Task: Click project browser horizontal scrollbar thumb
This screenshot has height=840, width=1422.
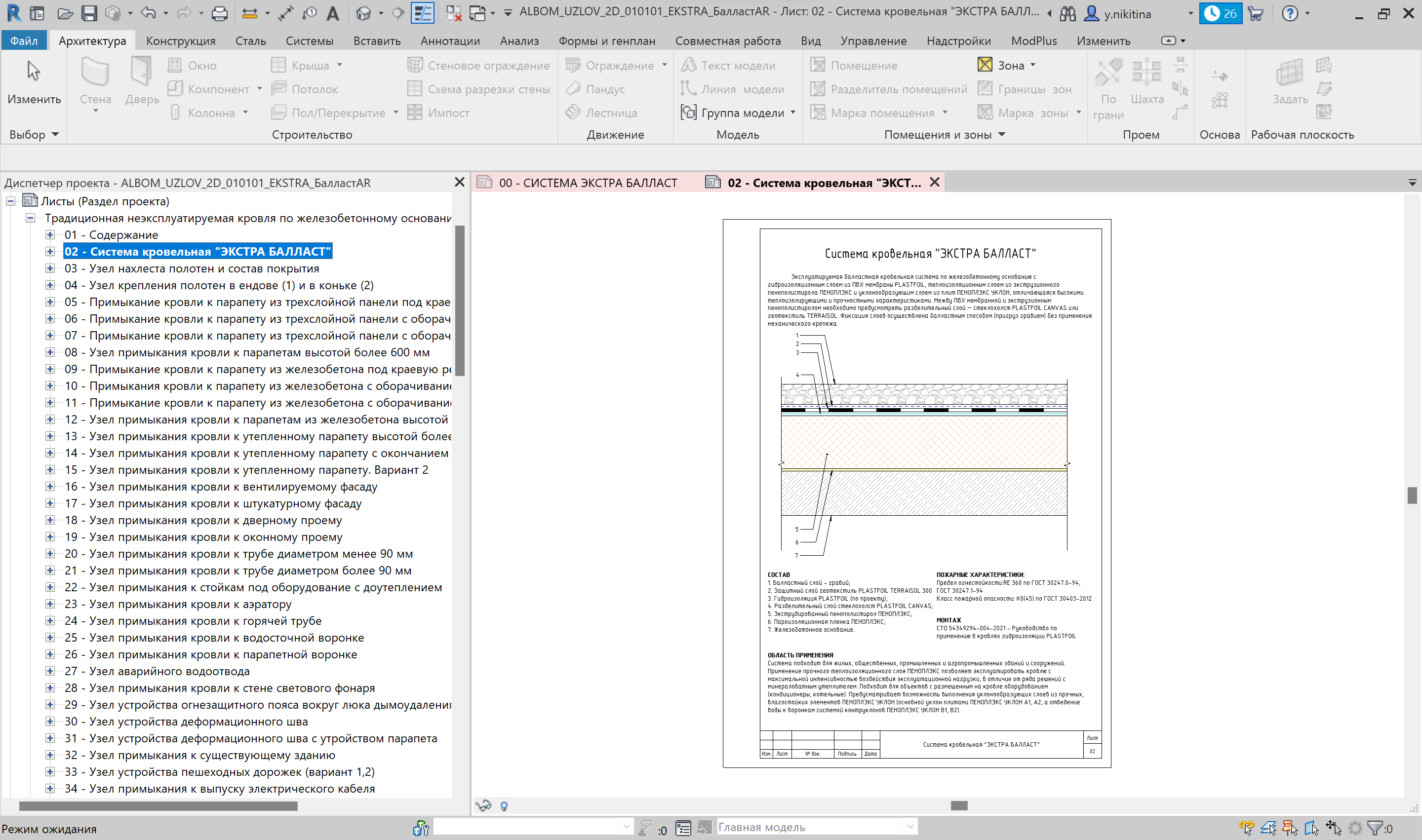Action: click(x=158, y=805)
